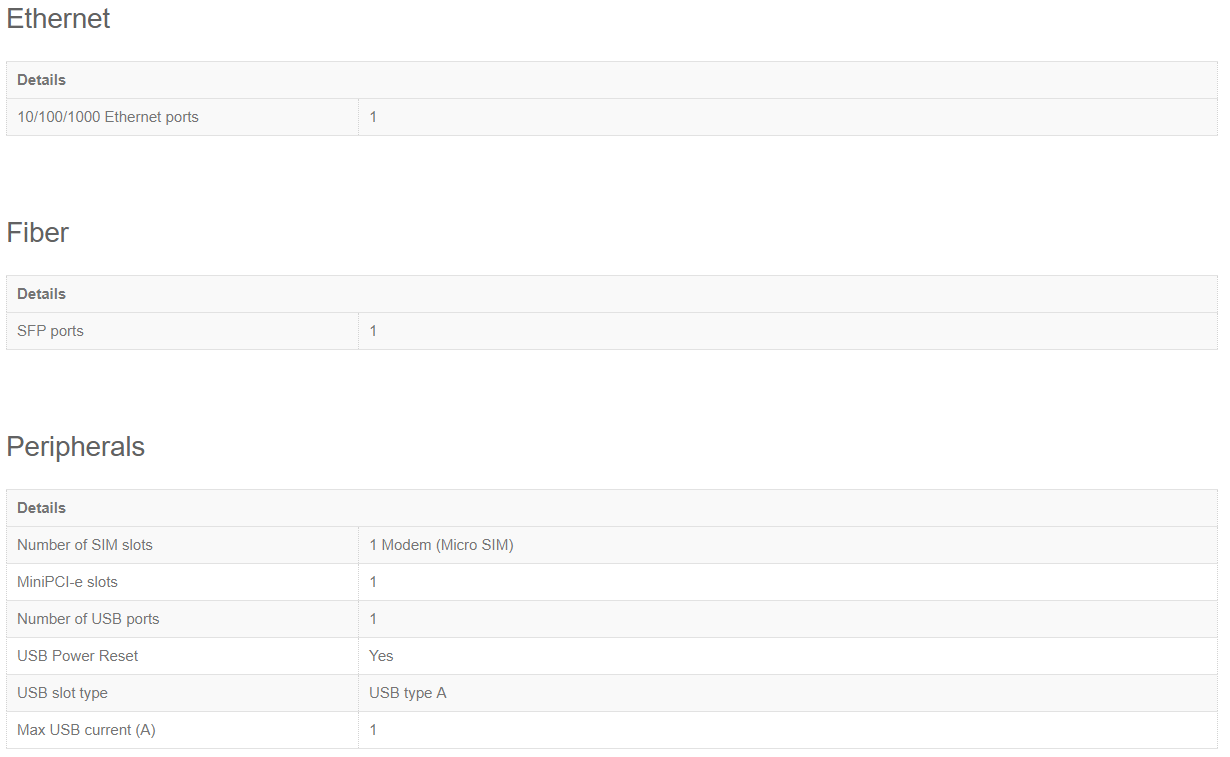
Task: Select the SFP ports label
Action: pos(50,331)
